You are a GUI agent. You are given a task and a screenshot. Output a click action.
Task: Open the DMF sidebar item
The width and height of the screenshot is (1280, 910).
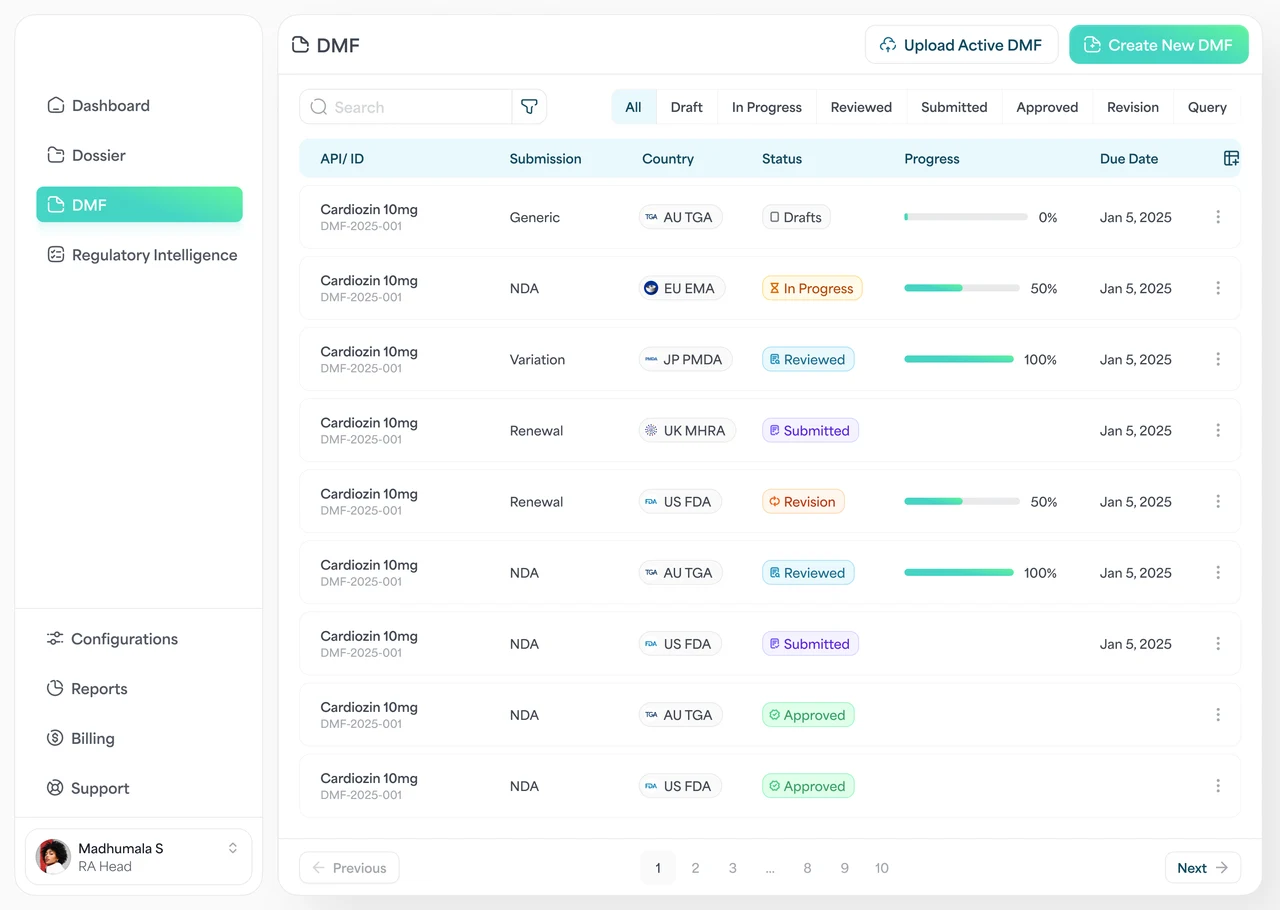(139, 205)
